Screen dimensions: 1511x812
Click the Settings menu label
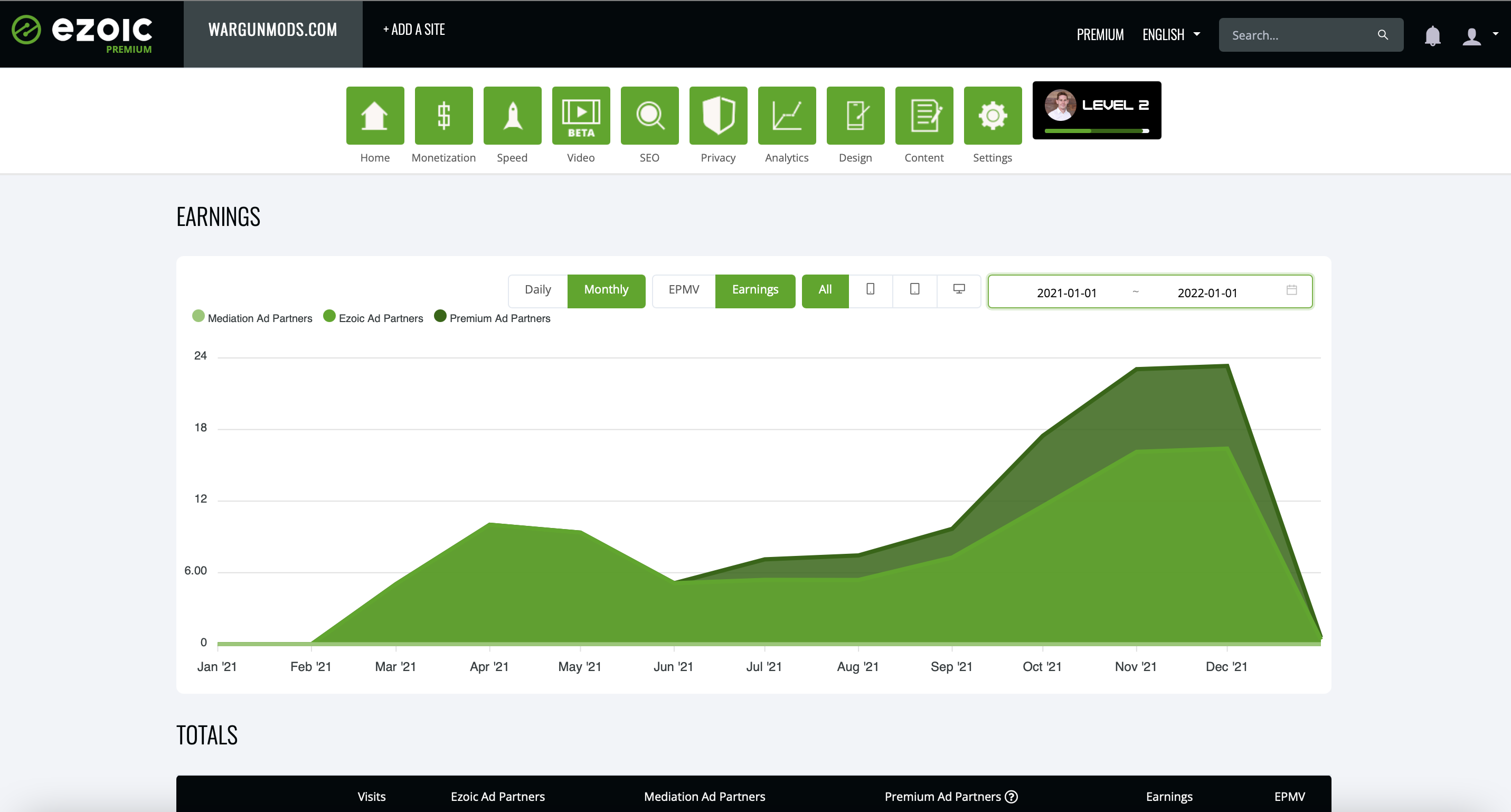tap(993, 157)
